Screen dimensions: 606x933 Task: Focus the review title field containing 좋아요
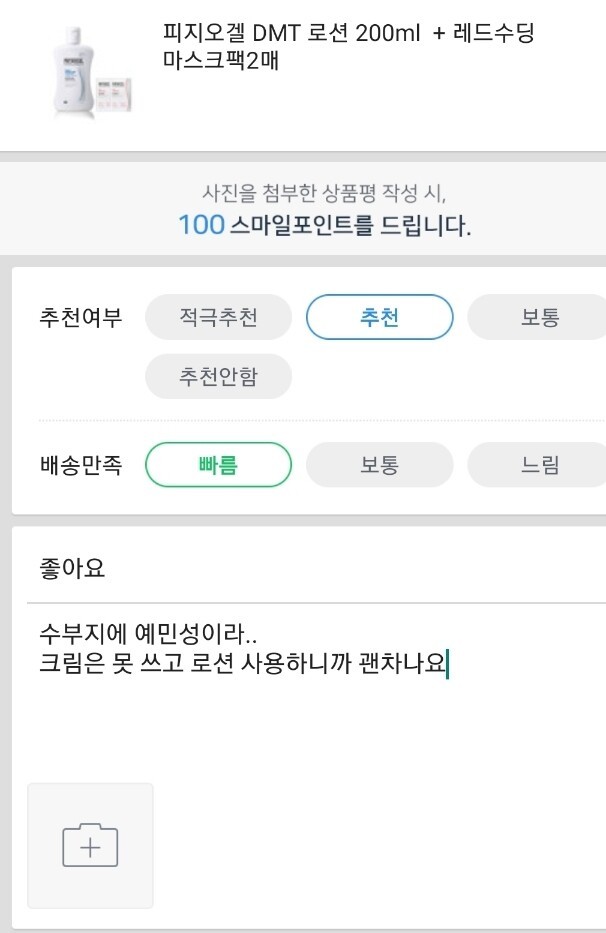point(316,568)
